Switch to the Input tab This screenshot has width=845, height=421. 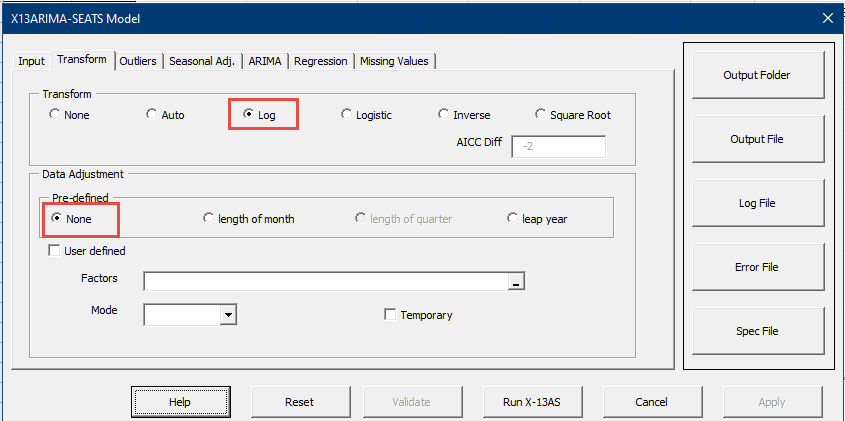31,61
